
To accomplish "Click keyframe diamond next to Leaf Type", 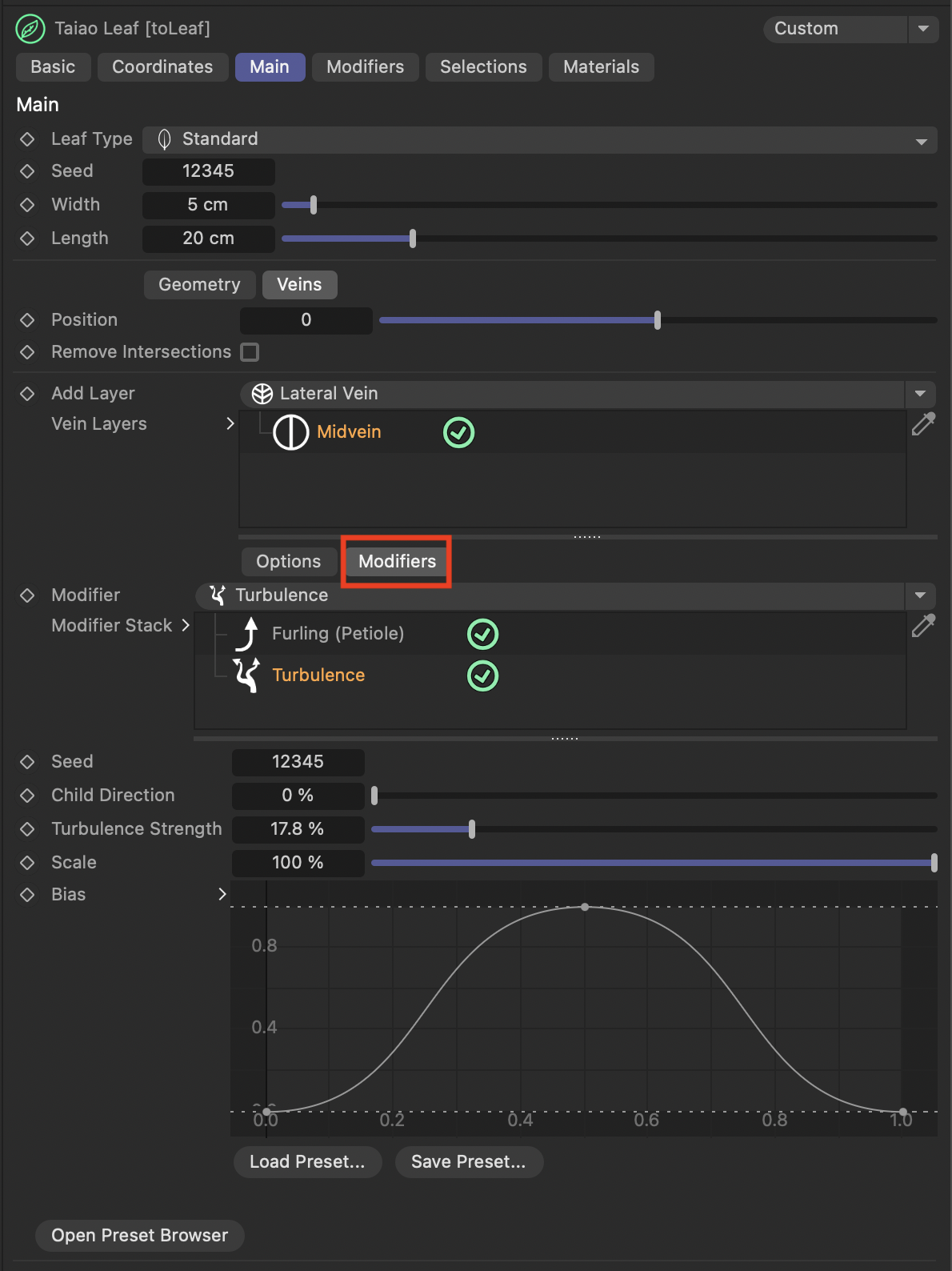I will click(27, 139).
